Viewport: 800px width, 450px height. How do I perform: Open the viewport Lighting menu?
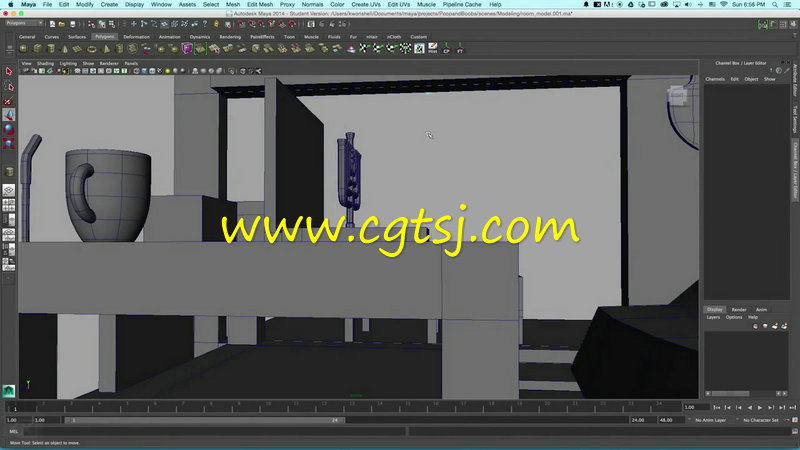pos(68,64)
